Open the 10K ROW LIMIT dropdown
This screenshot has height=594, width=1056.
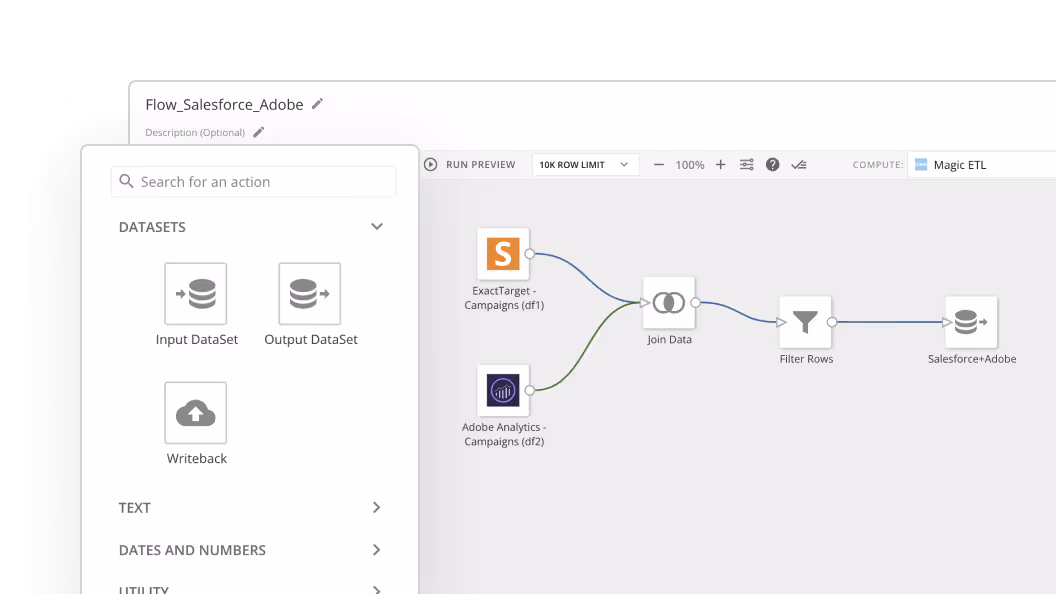(585, 164)
